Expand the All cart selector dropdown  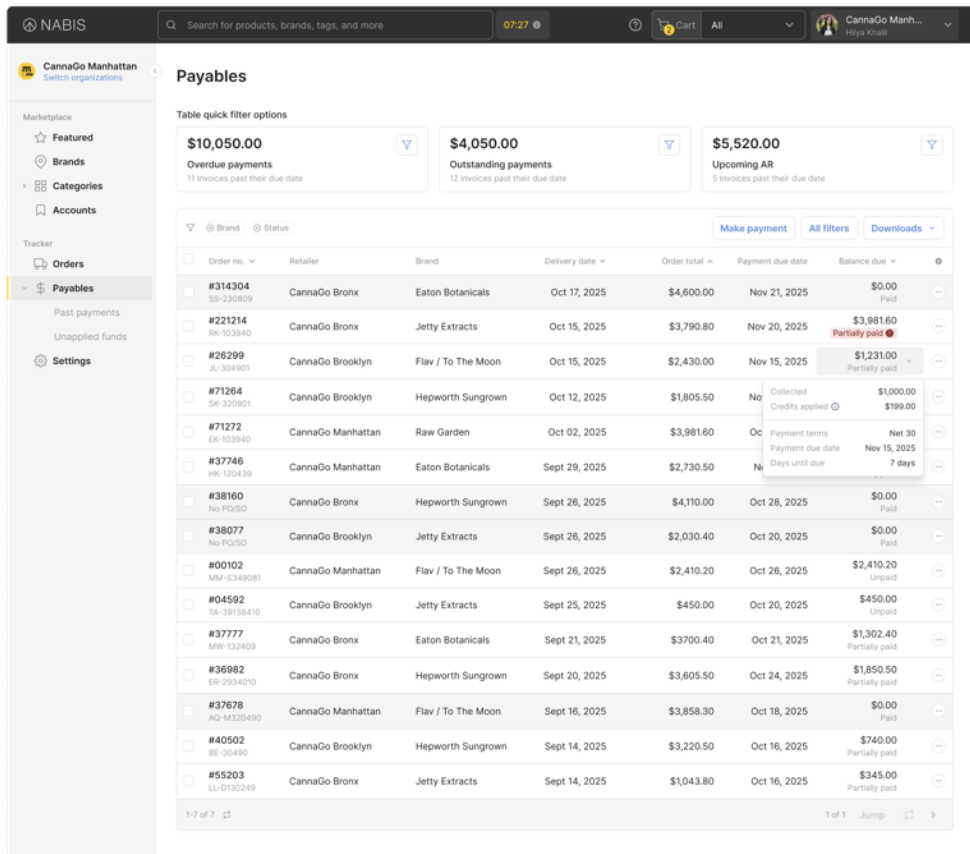click(753, 25)
